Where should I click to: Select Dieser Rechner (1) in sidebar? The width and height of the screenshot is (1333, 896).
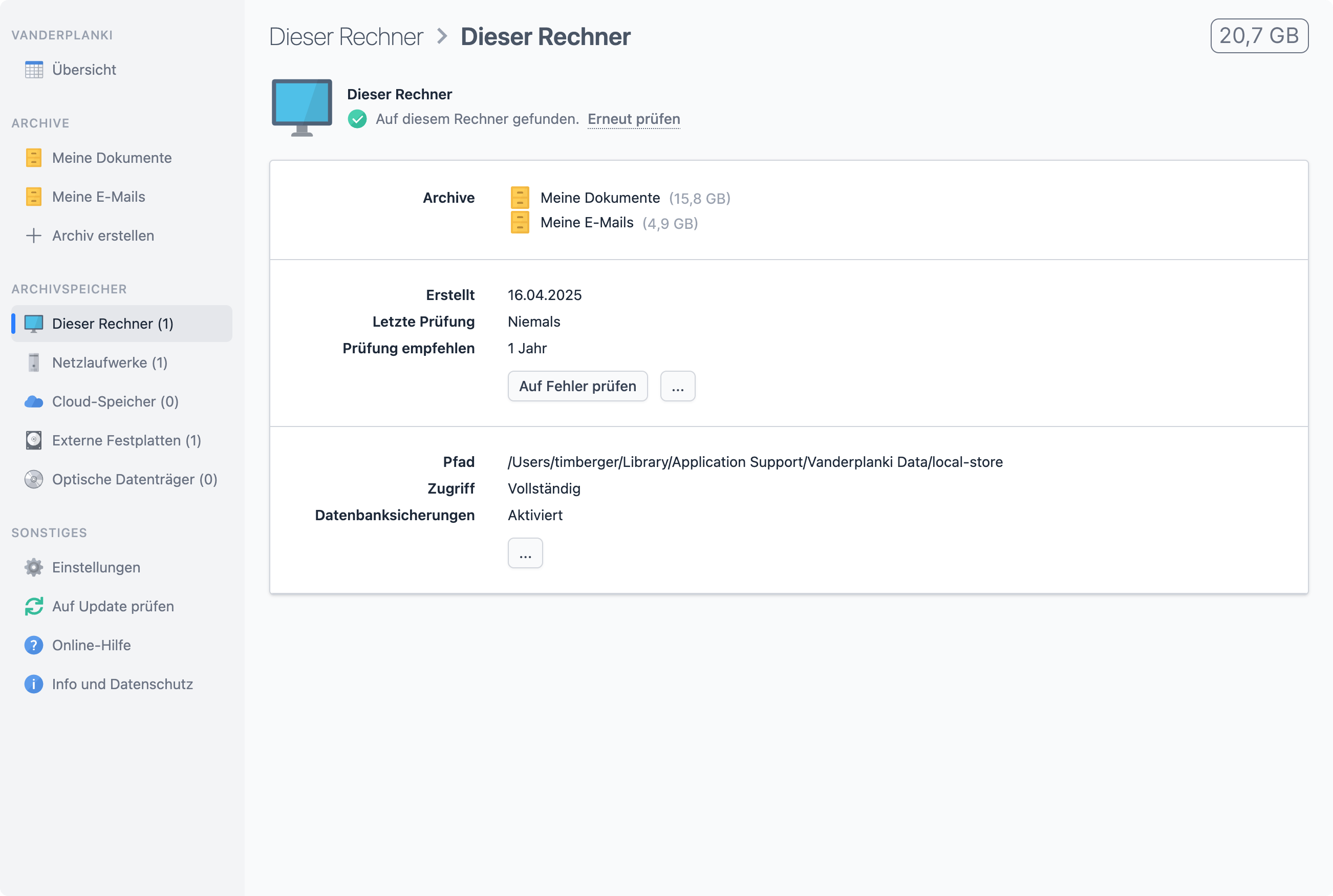pyautogui.click(x=113, y=324)
